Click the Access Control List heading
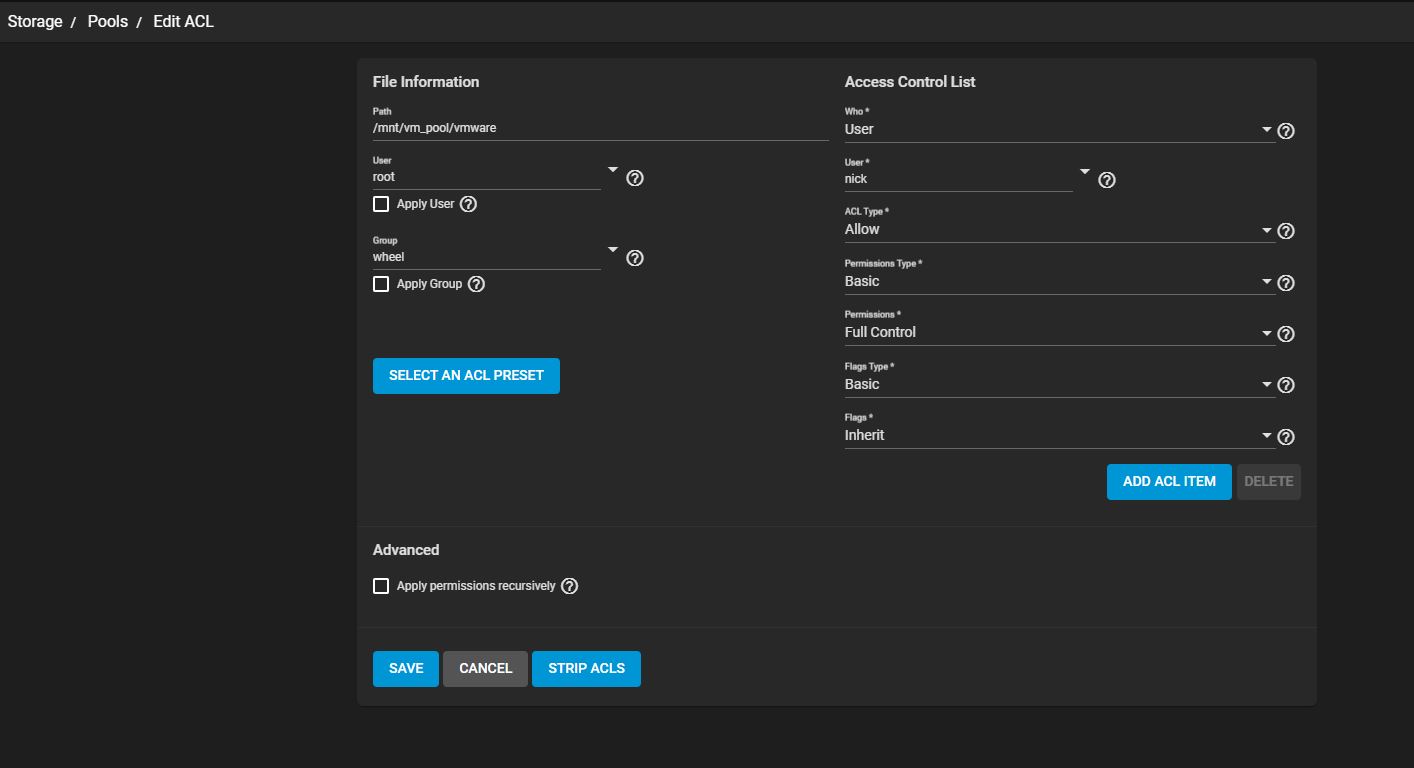This screenshot has width=1414, height=768. tap(910, 82)
